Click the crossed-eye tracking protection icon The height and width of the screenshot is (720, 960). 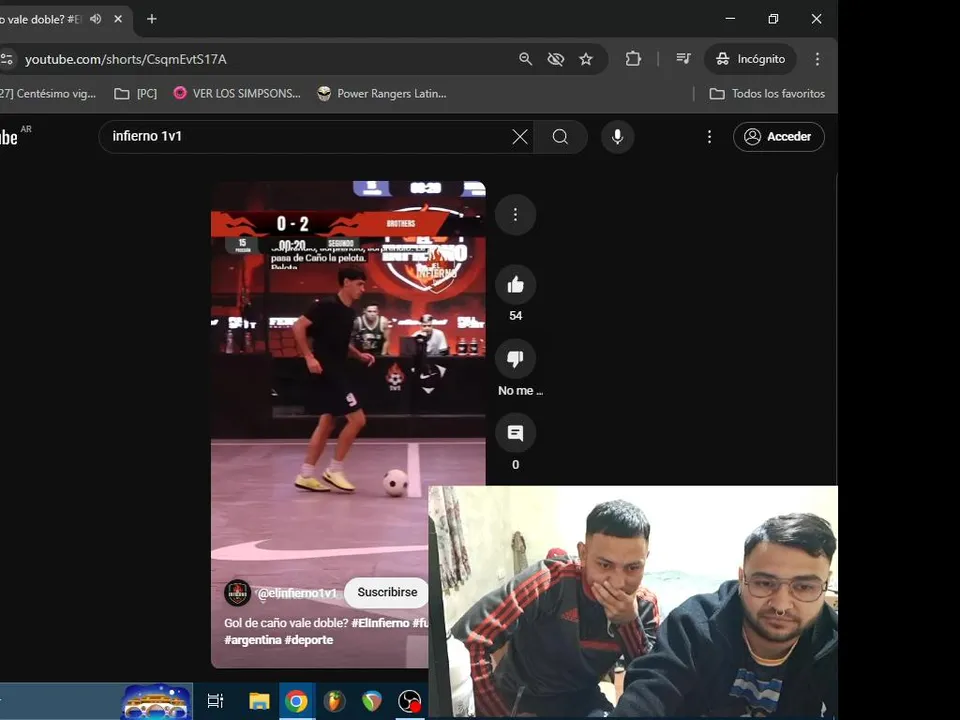[x=555, y=59]
